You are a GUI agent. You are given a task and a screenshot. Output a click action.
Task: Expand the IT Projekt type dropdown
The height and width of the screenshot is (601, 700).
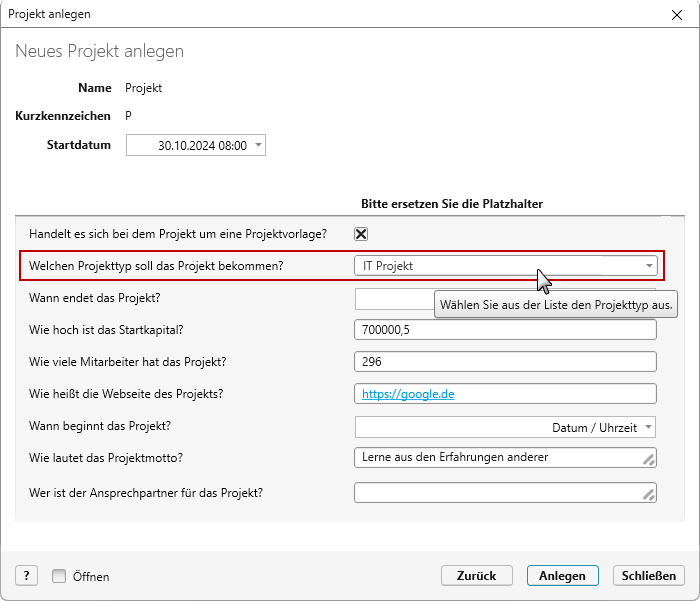649,266
